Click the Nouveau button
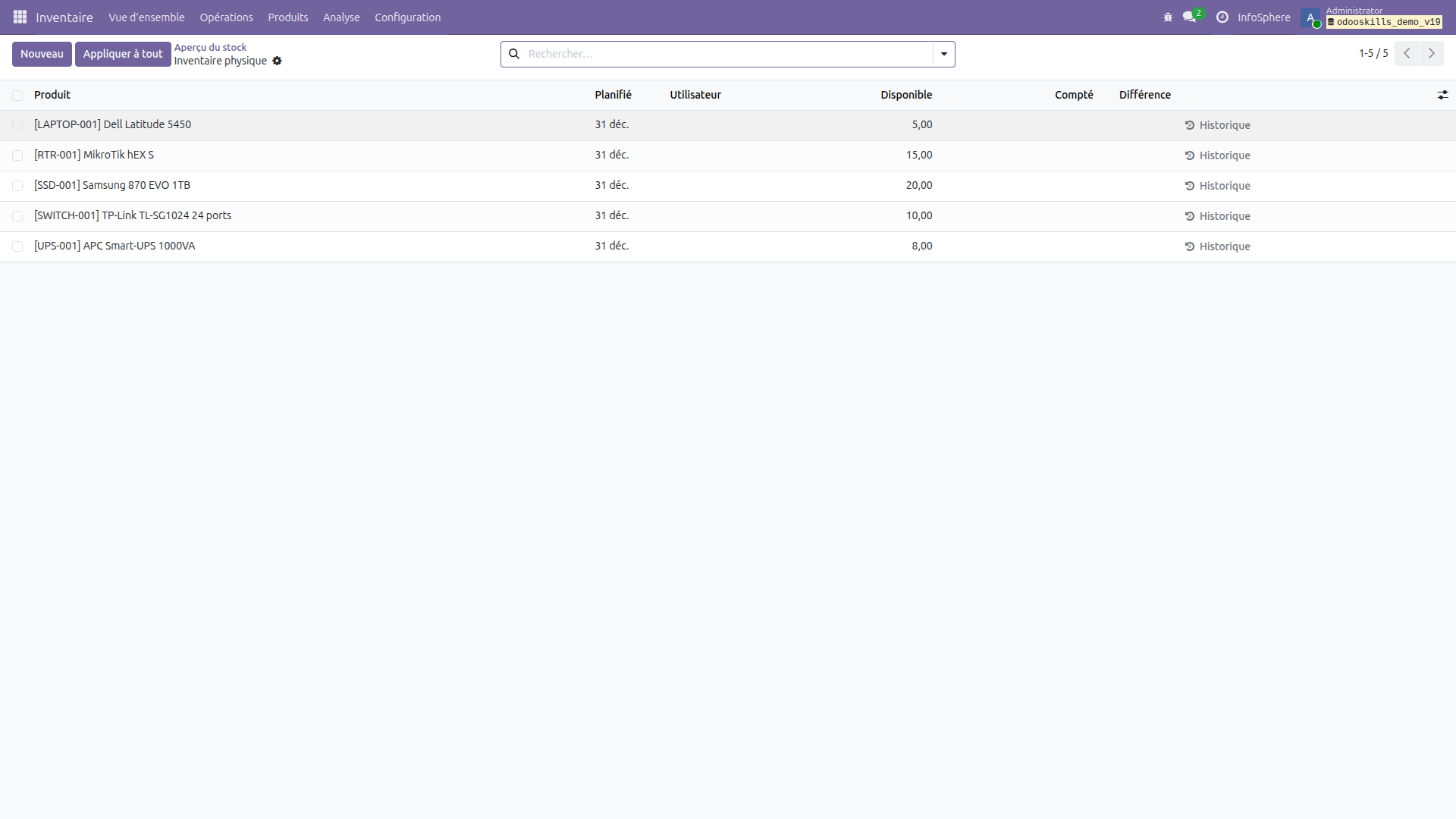This screenshot has height=819, width=1456. pos(42,54)
